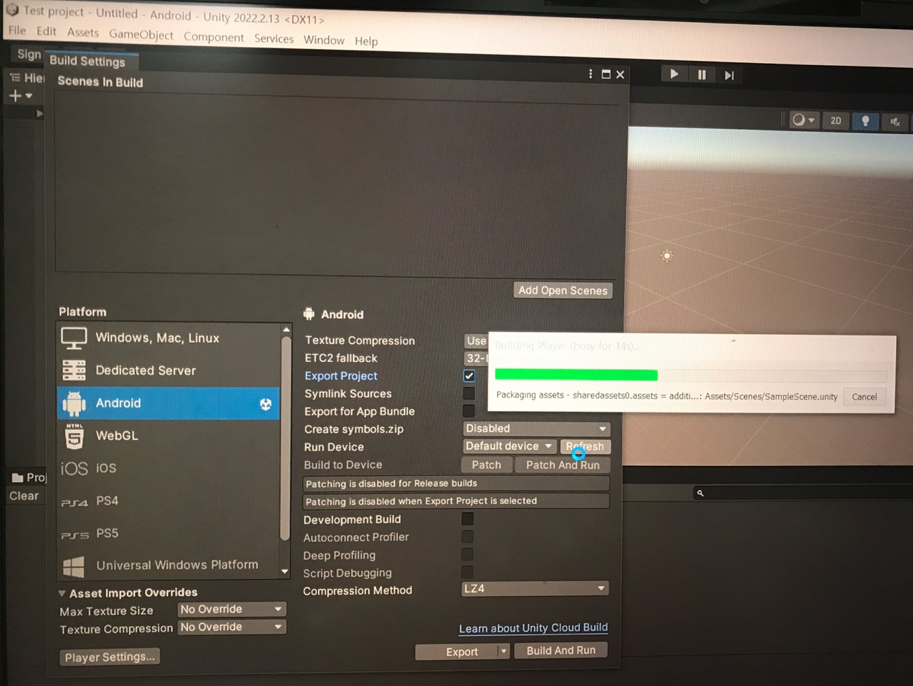
Task: Pause the editor with the pause button
Action: (702, 75)
